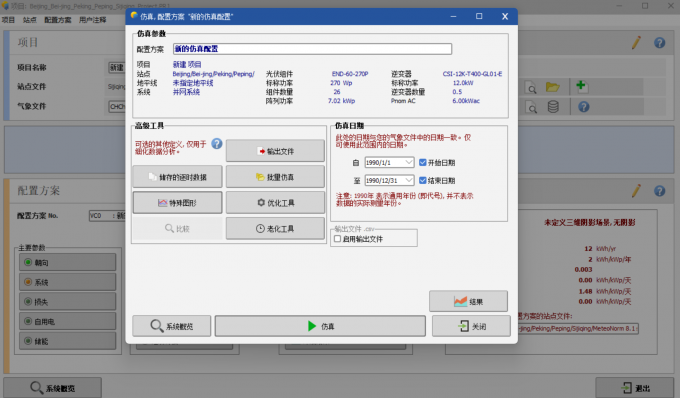Click CSI-12K-T400-GL01-E inverter text

tap(472, 74)
